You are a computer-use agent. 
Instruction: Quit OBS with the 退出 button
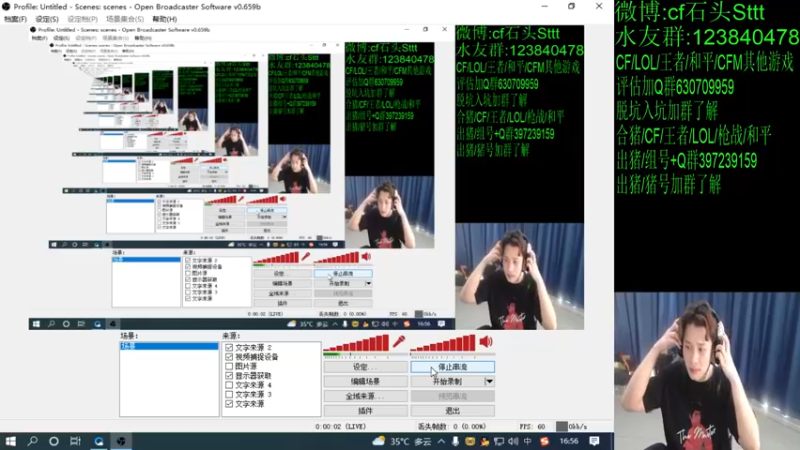453,411
